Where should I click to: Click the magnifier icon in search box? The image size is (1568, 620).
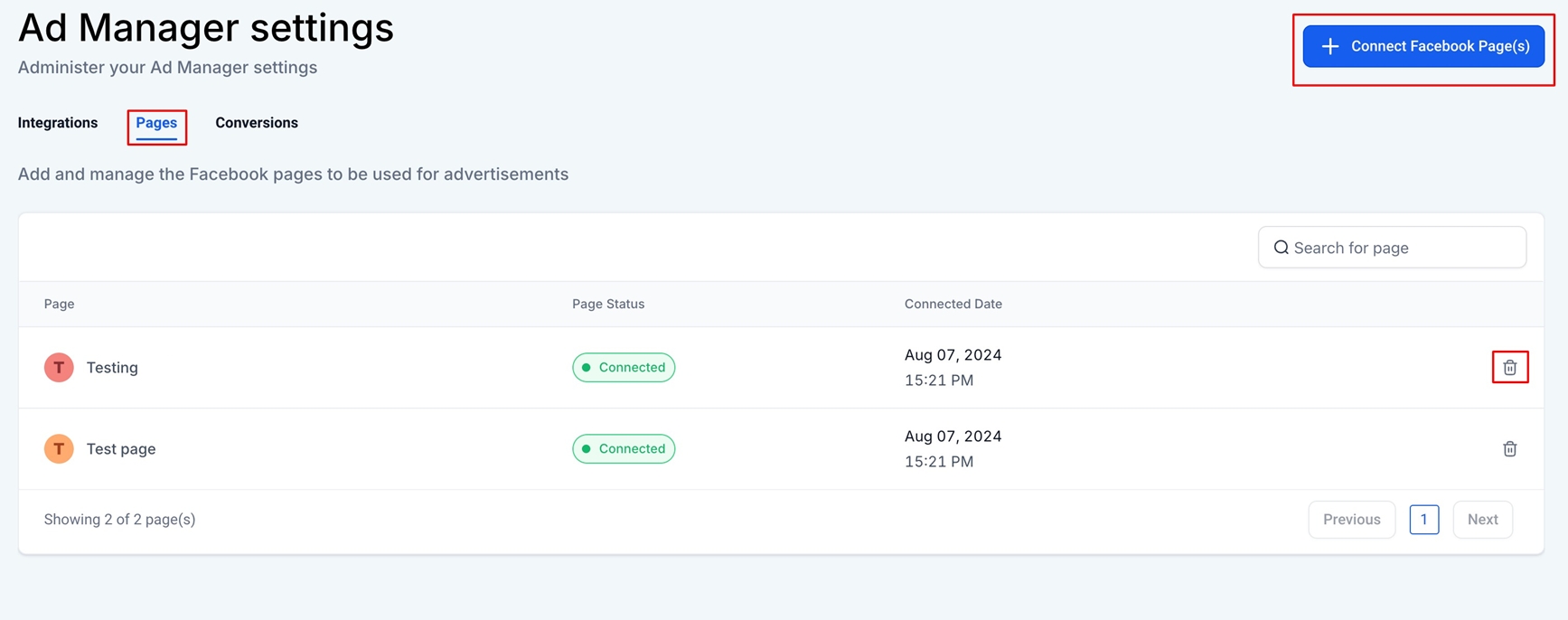click(x=1281, y=248)
